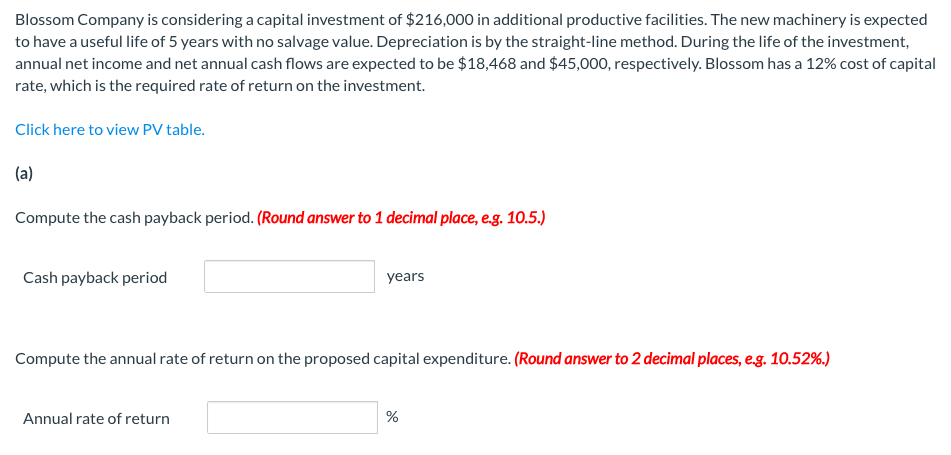The width and height of the screenshot is (951, 455).
Task: Focus the Cash payback period input box
Action: [289, 277]
